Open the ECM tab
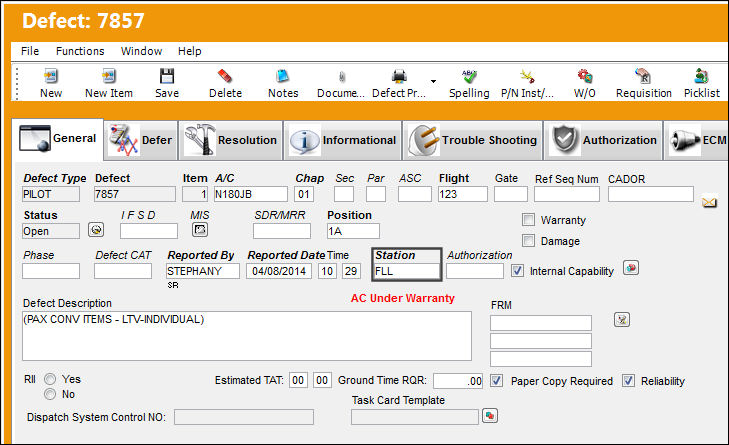729x445 pixels. tap(696, 140)
